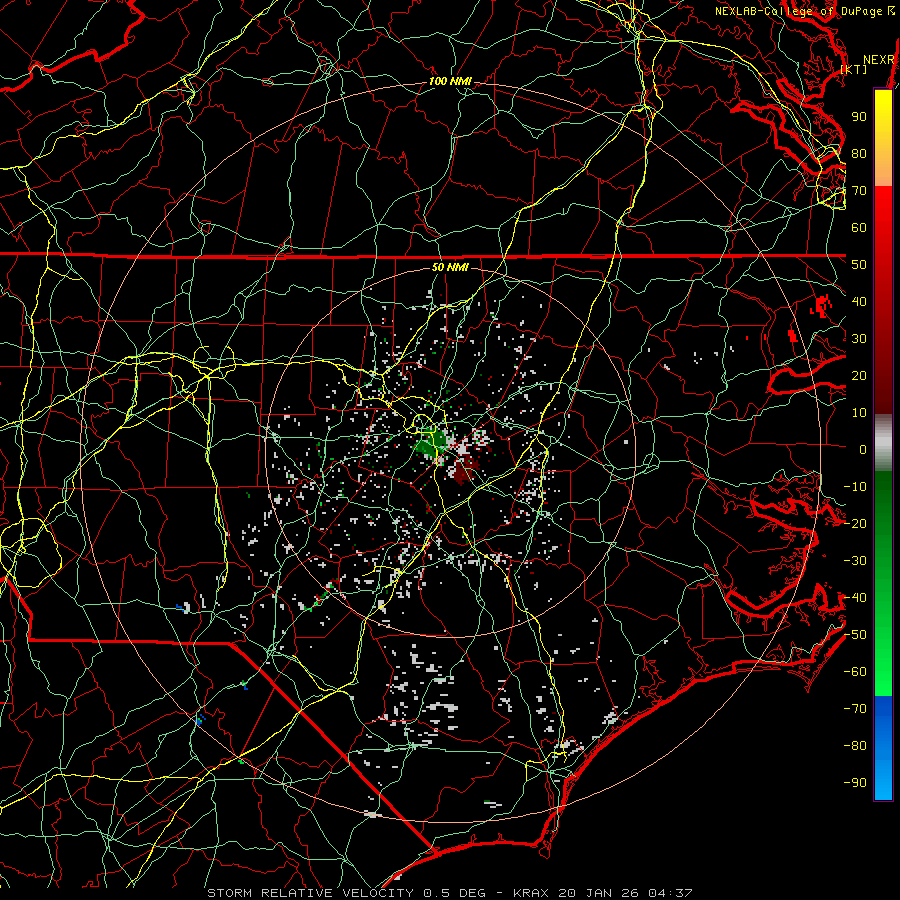
Task: Click the "NEXR" label near the colorbar
Action: click(878, 60)
